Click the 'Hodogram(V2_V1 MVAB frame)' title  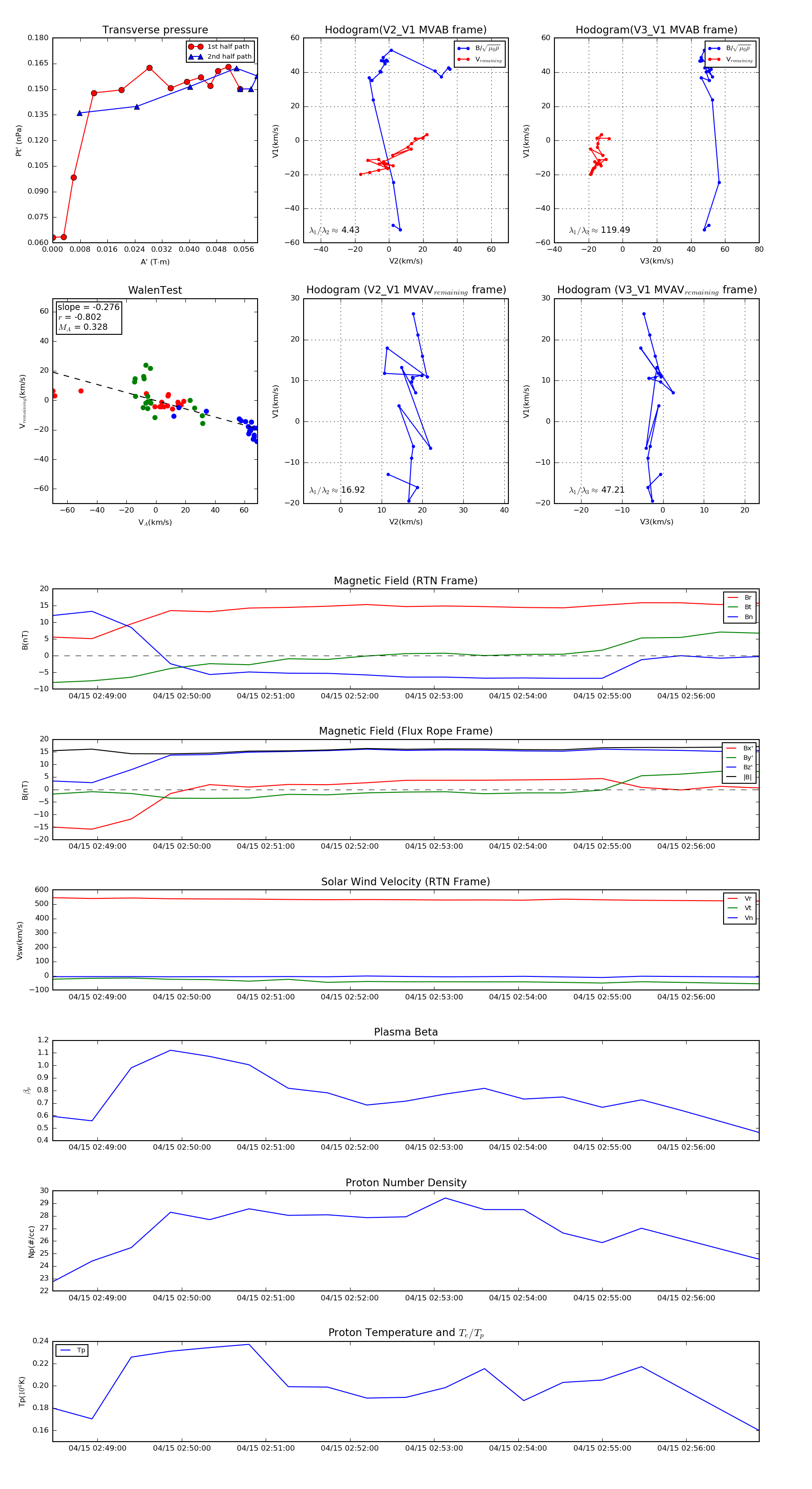406,30
